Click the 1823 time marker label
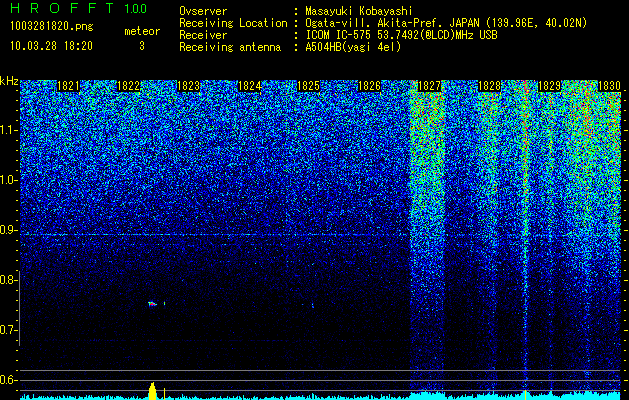 point(189,86)
